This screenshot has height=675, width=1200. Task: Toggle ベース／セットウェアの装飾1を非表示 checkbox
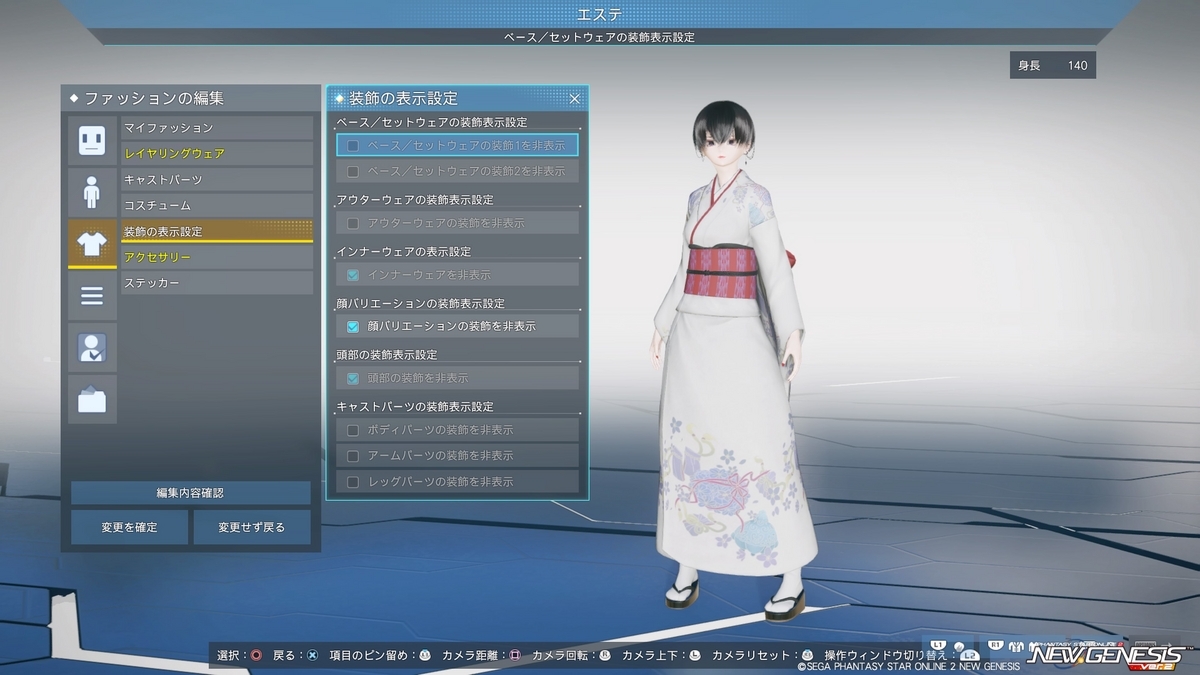tap(353, 146)
